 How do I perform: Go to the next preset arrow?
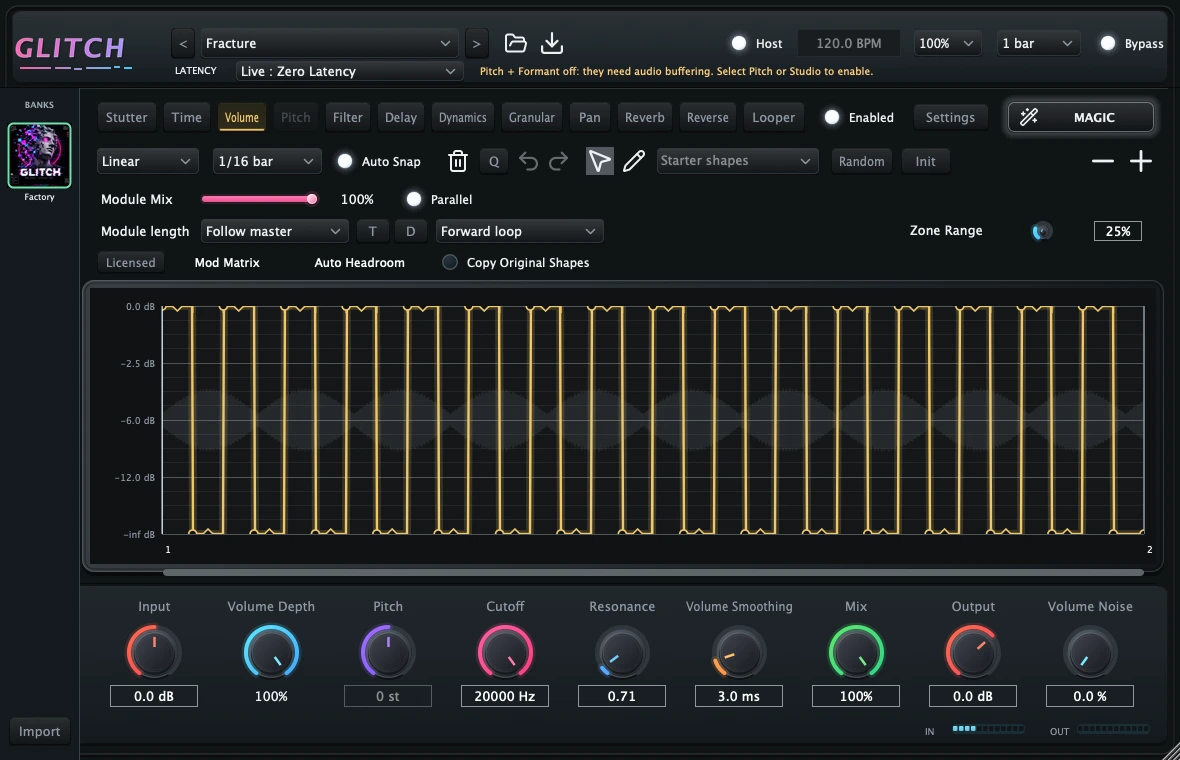(x=476, y=44)
